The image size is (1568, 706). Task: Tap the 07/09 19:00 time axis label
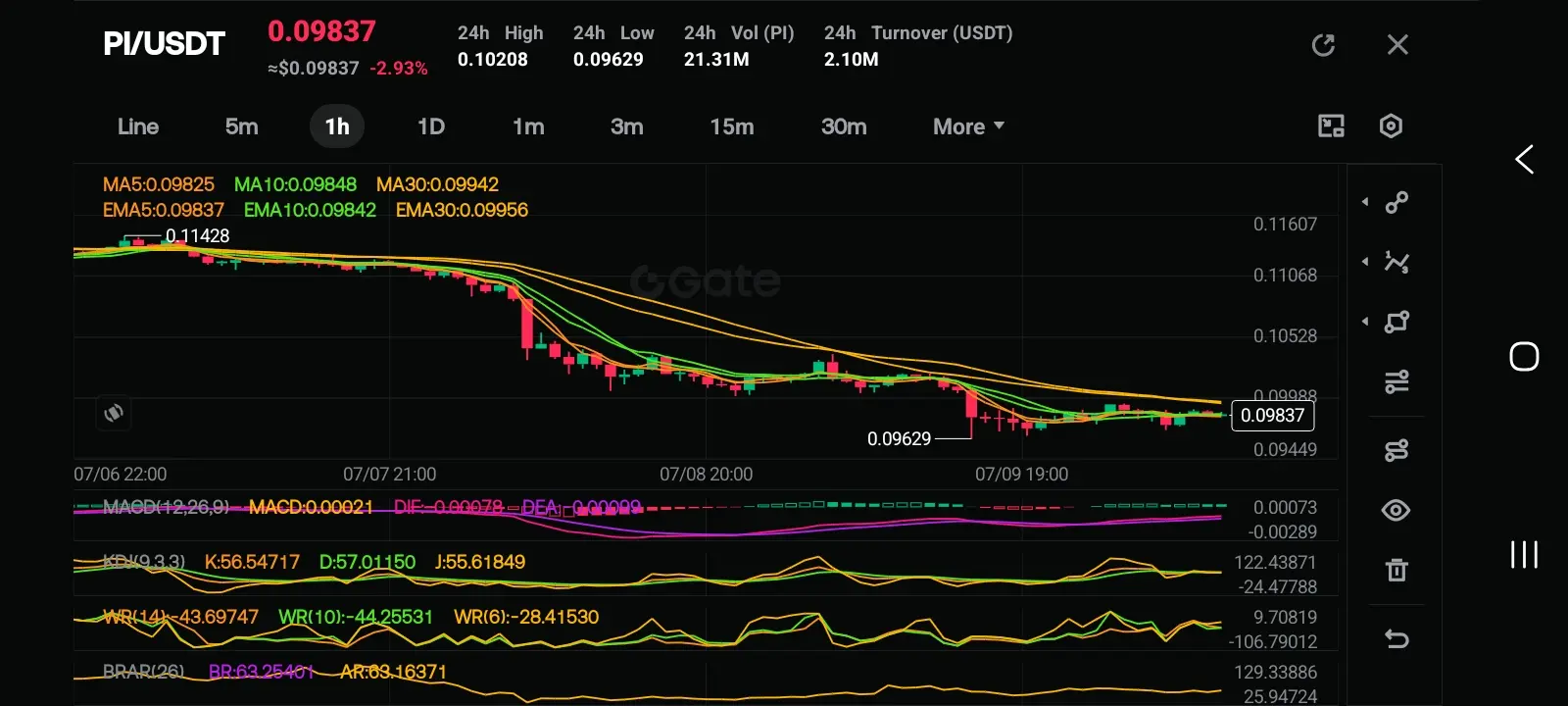tap(1021, 475)
